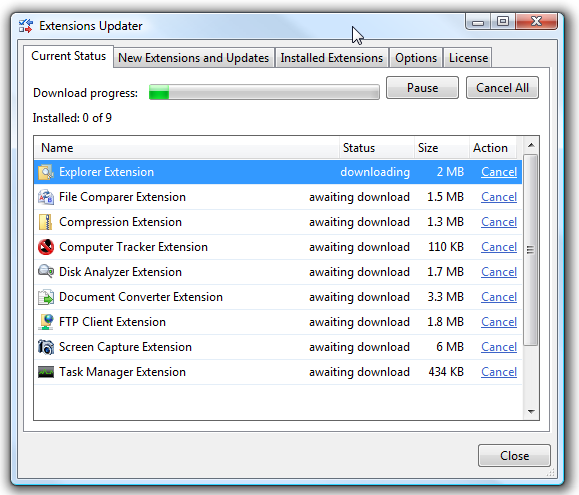This screenshot has height=495, width=579.
Task: Cancel the Compression Extension download
Action: pyautogui.click(x=499, y=222)
